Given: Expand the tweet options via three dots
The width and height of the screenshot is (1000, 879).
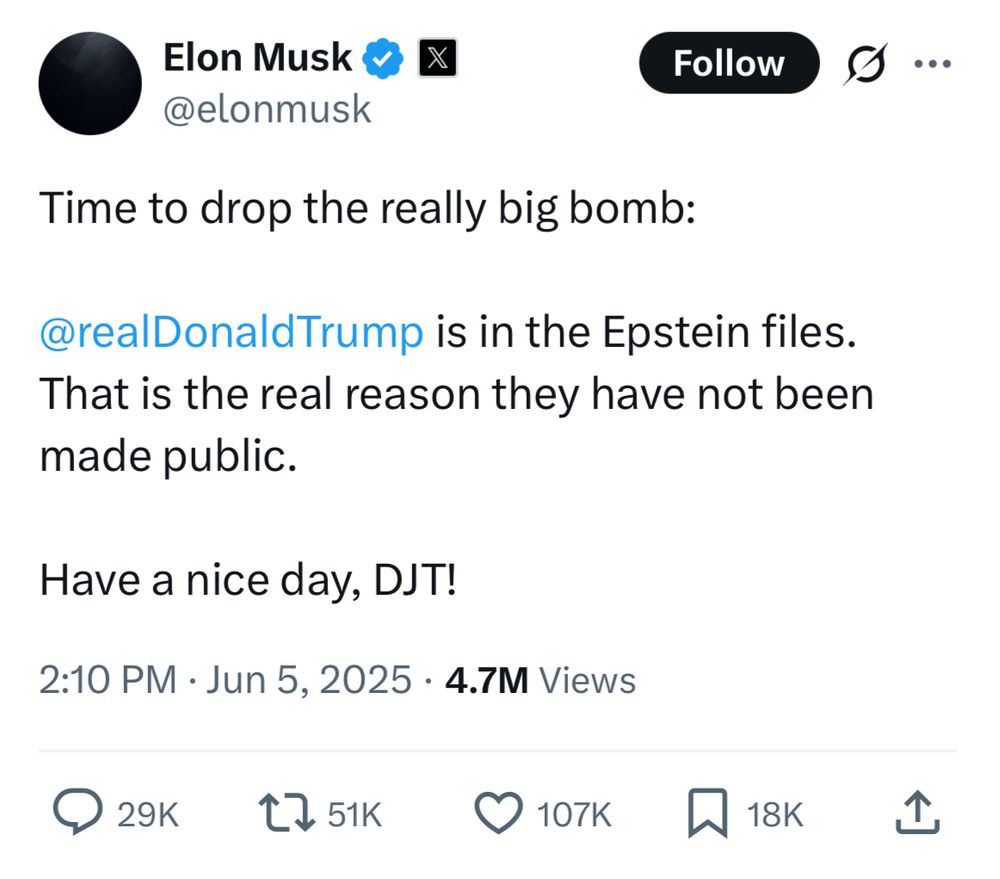Looking at the screenshot, I should coord(934,62).
